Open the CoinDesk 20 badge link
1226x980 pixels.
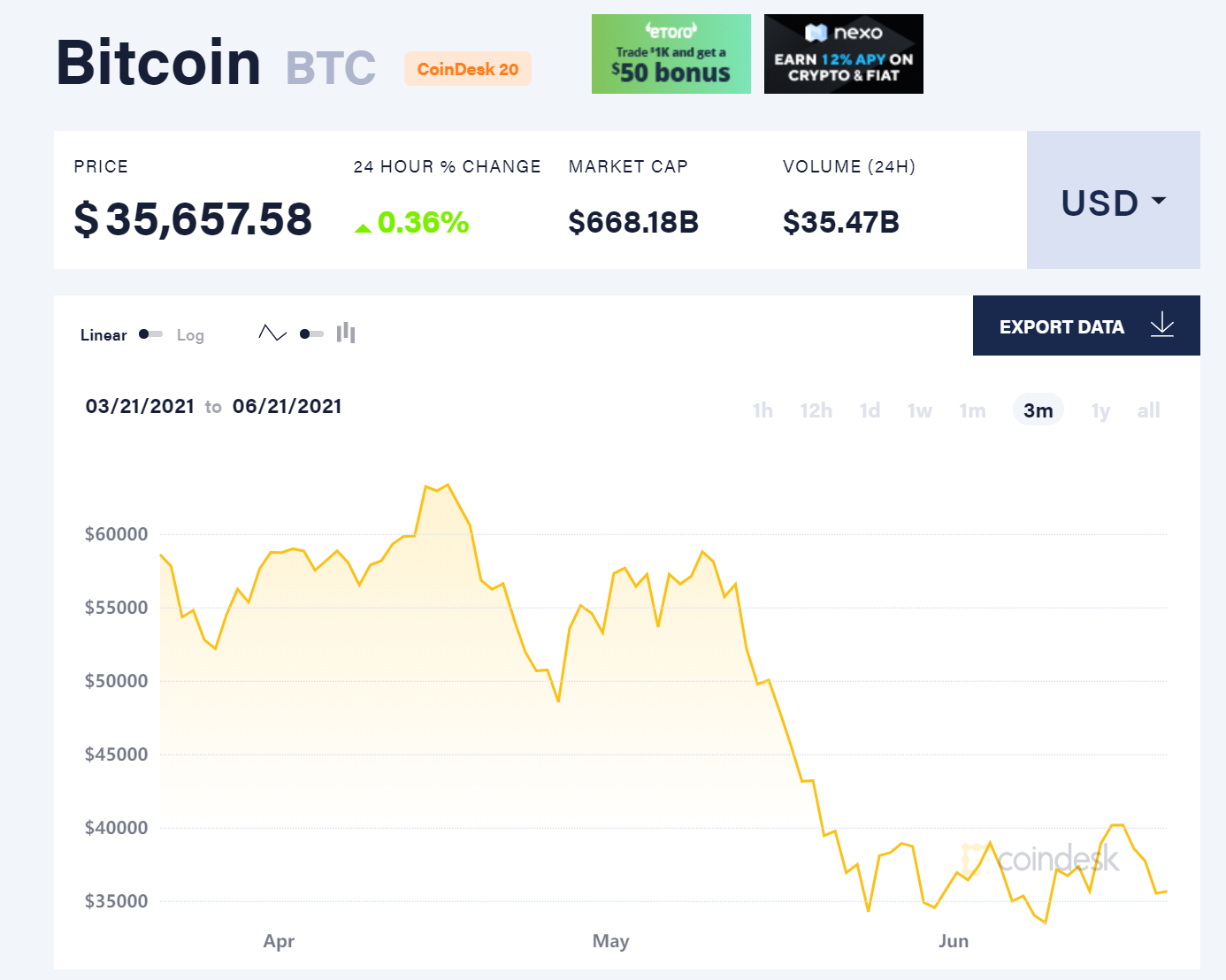click(x=468, y=69)
